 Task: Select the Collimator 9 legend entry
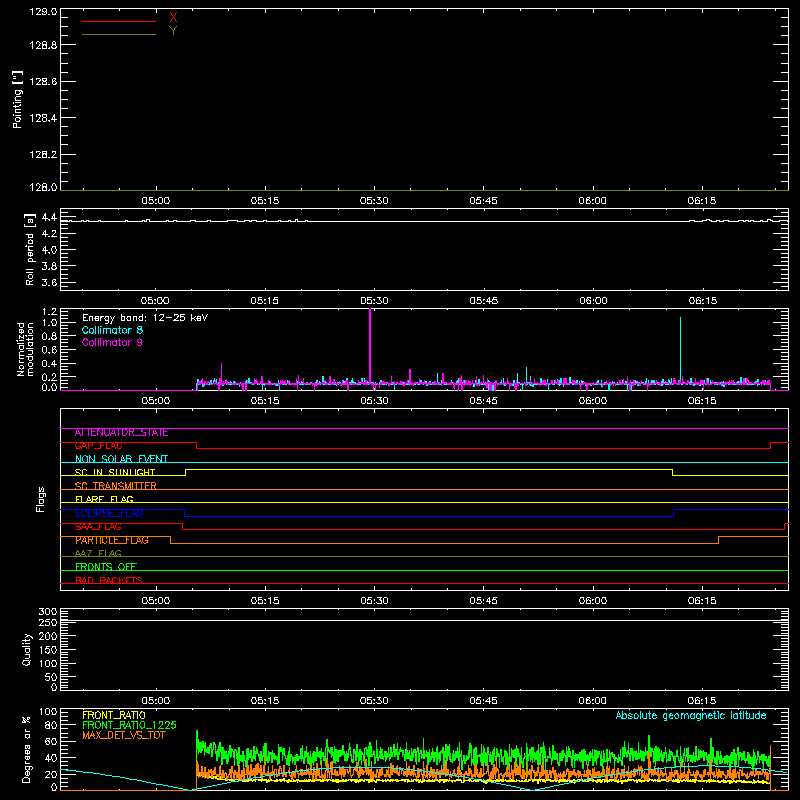pos(112,342)
